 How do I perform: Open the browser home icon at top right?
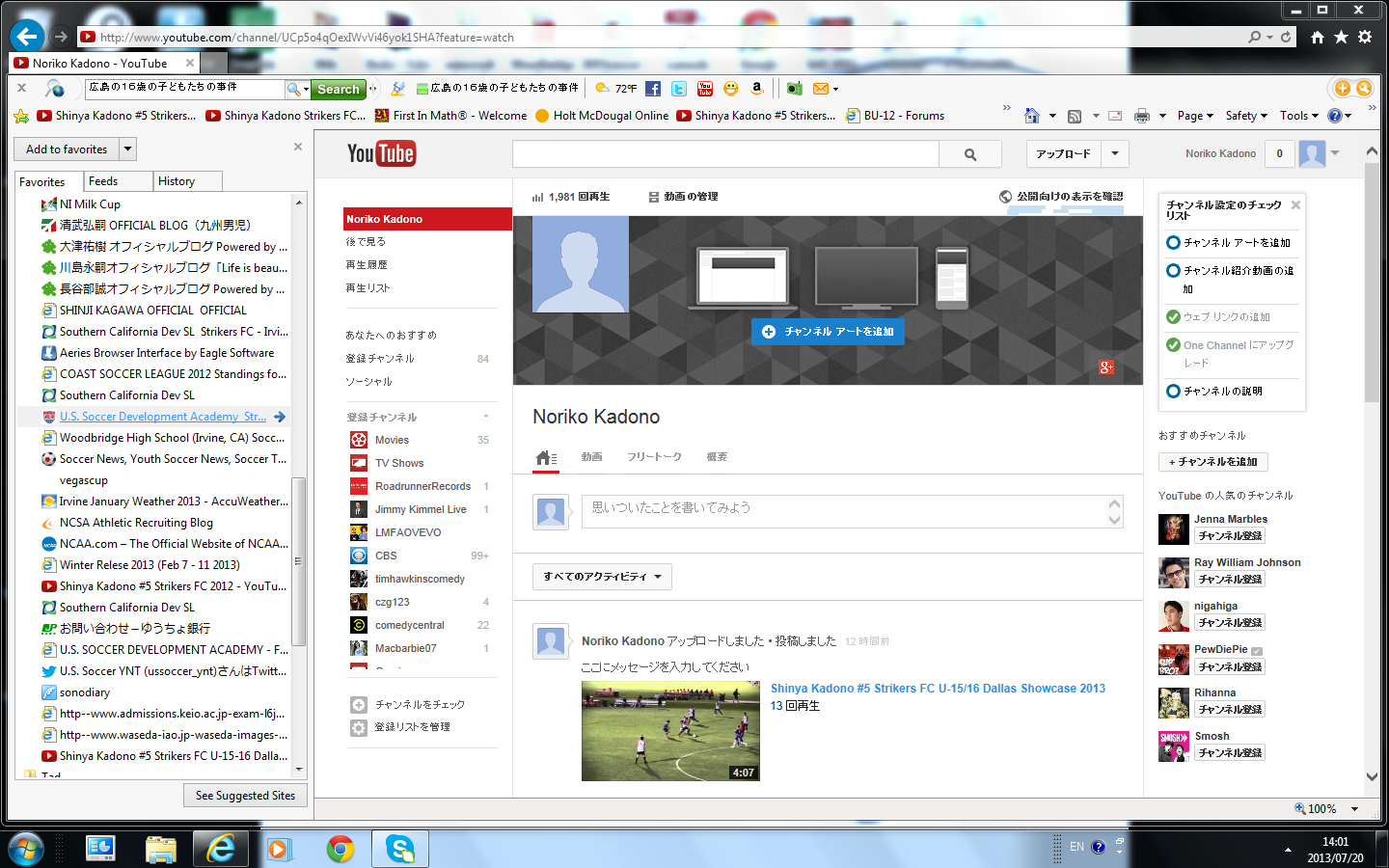click(x=1318, y=37)
